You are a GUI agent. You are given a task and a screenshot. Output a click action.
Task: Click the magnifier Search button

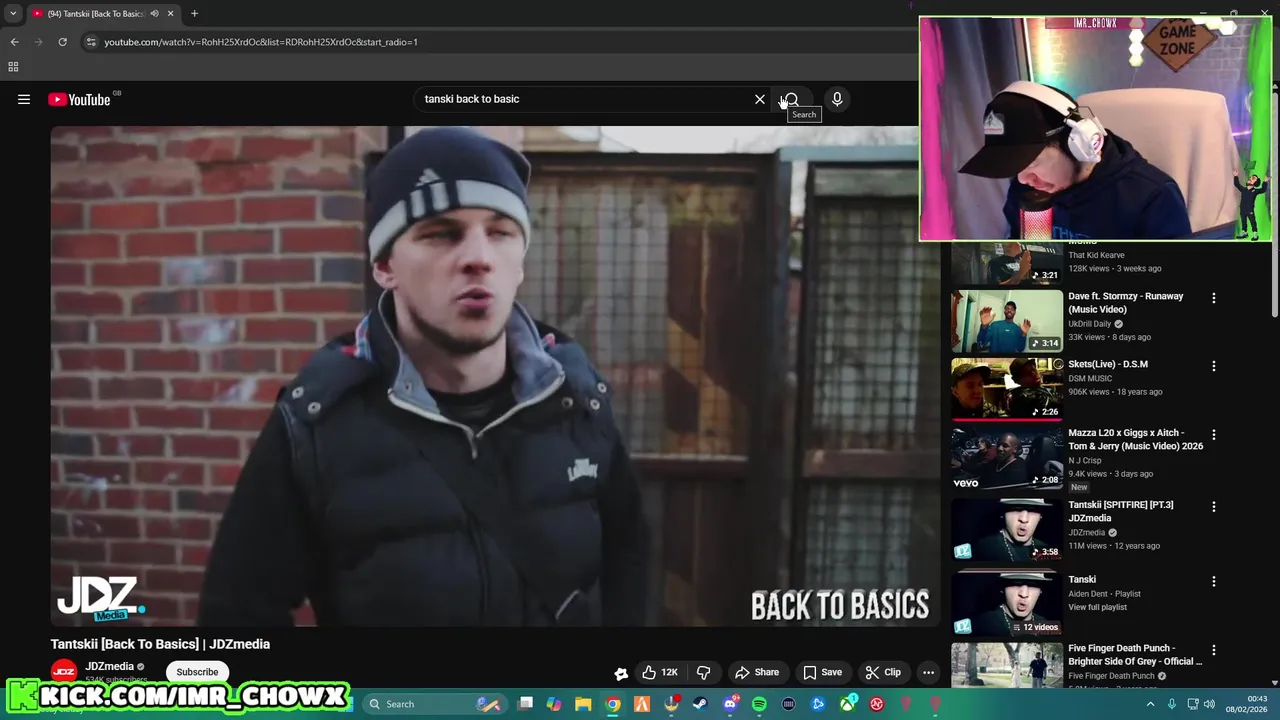point(790,99)
